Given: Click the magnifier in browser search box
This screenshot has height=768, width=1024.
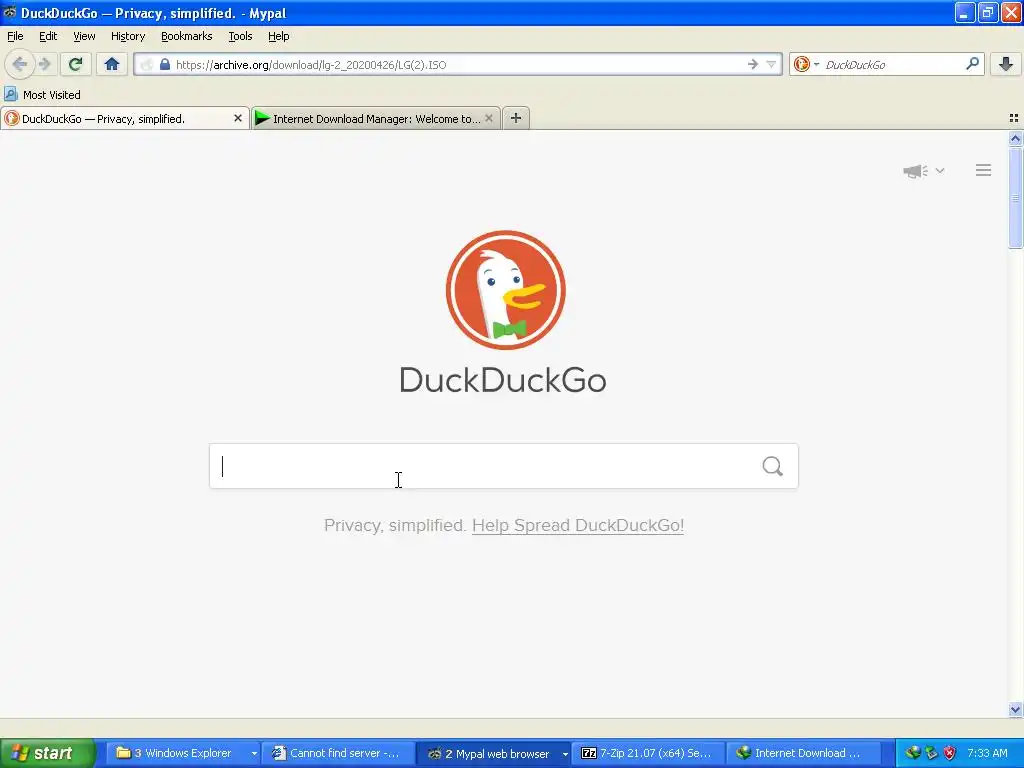Looking at the screenshot, I should point(972,64).
